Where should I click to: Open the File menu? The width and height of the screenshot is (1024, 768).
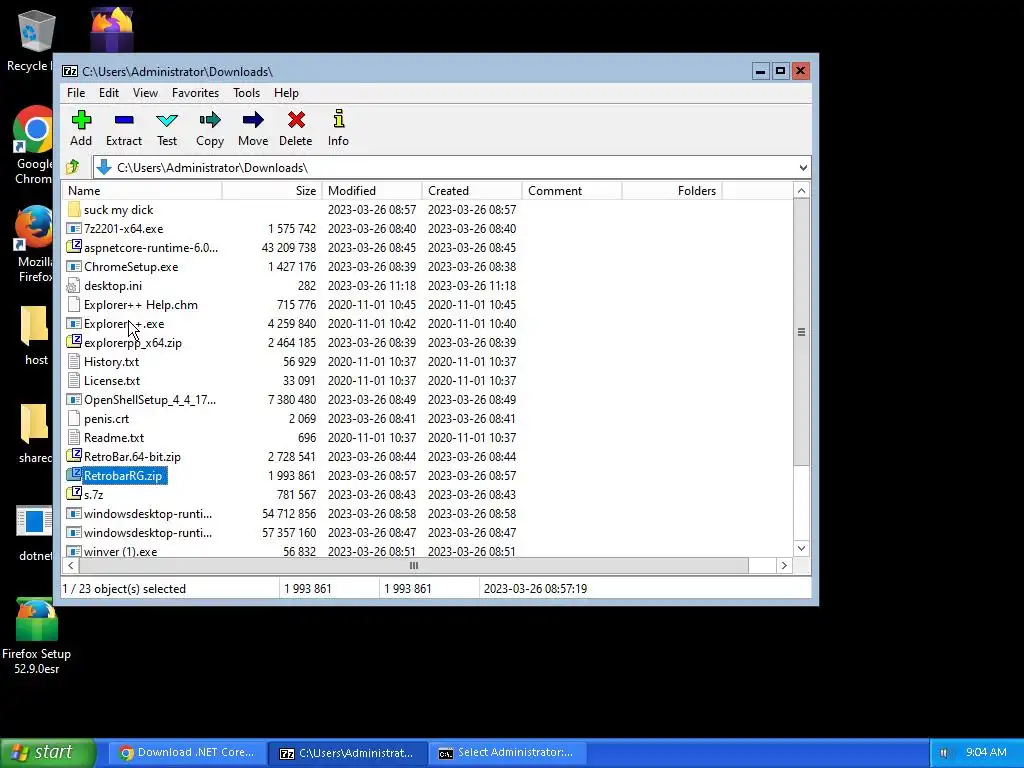76,93
